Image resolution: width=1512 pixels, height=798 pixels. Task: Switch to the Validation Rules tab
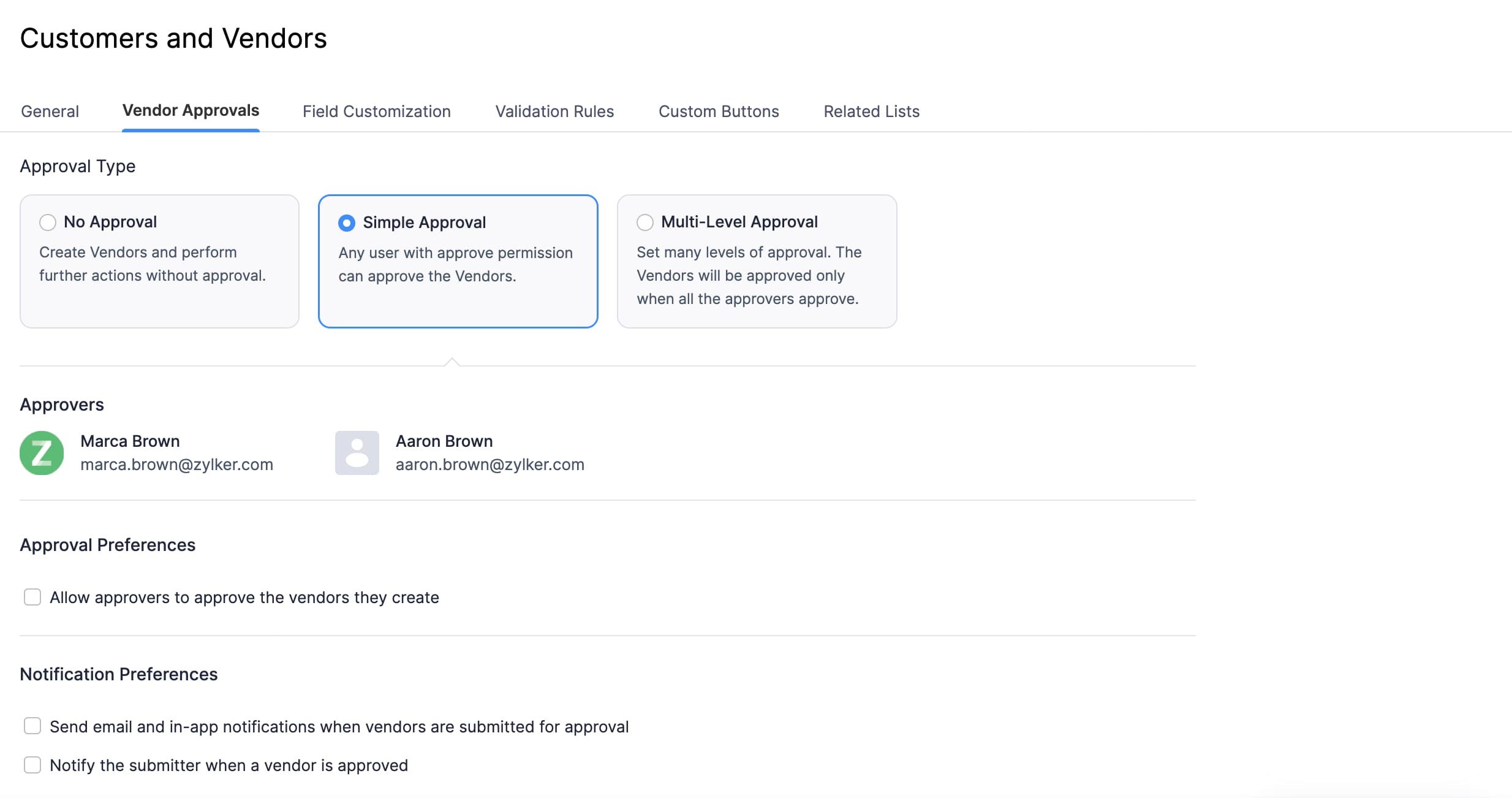coord(554,111)
